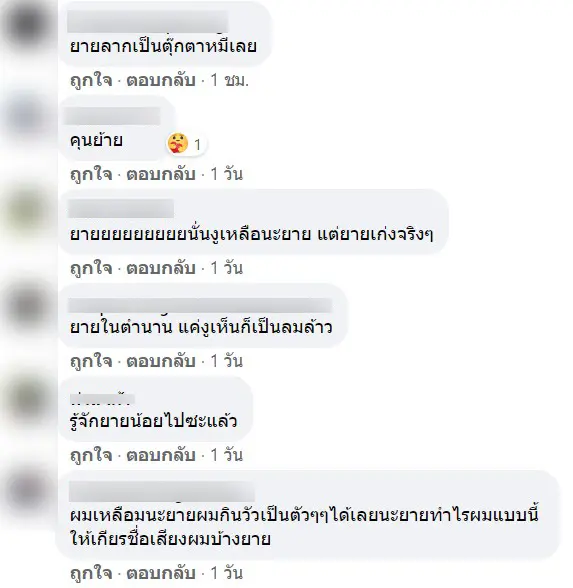
Task: Click the reaction count 1 on คุณย้าย
Action: coord(197,144)
